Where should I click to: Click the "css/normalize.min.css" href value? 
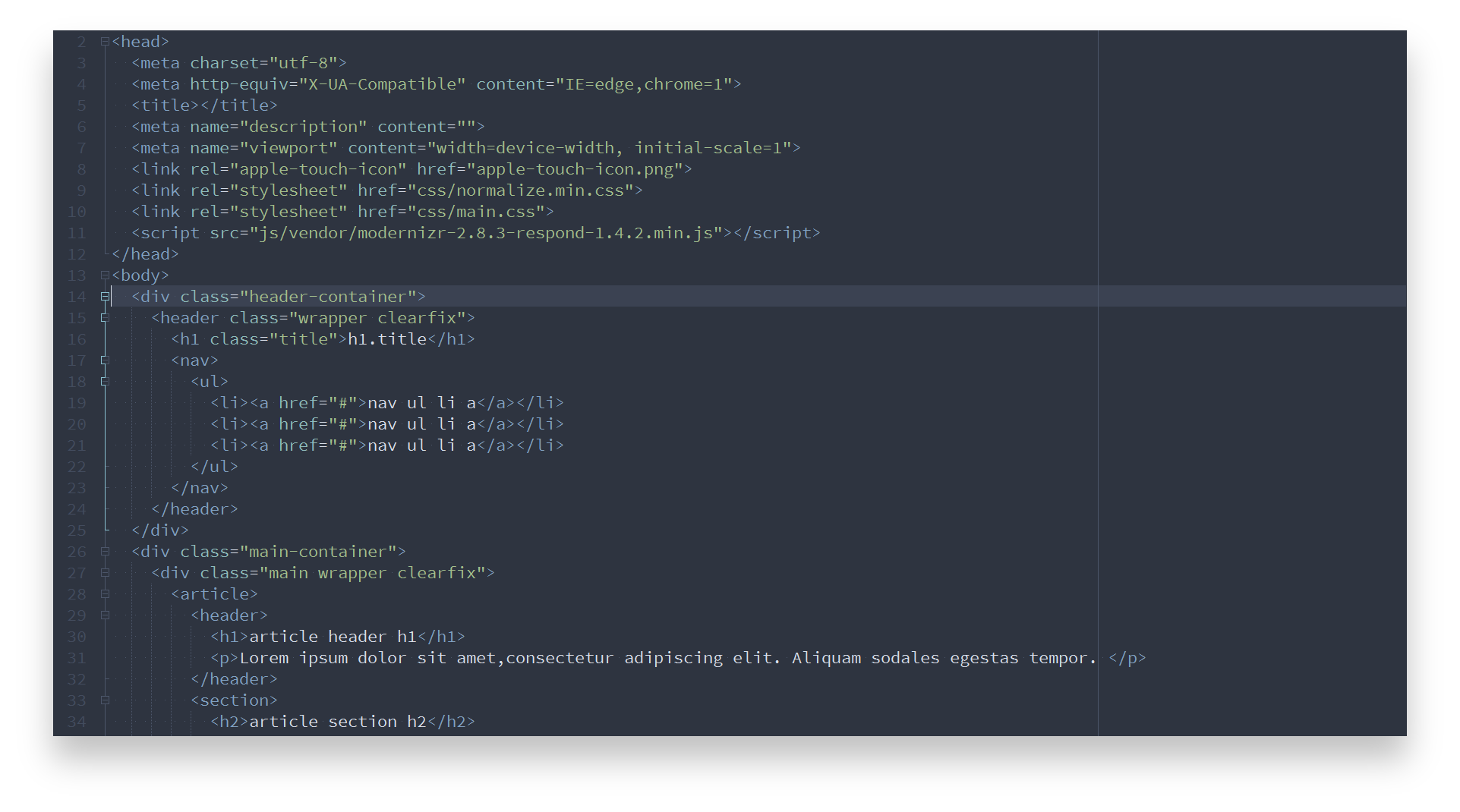pyautogui.click(x=521, y=190)
